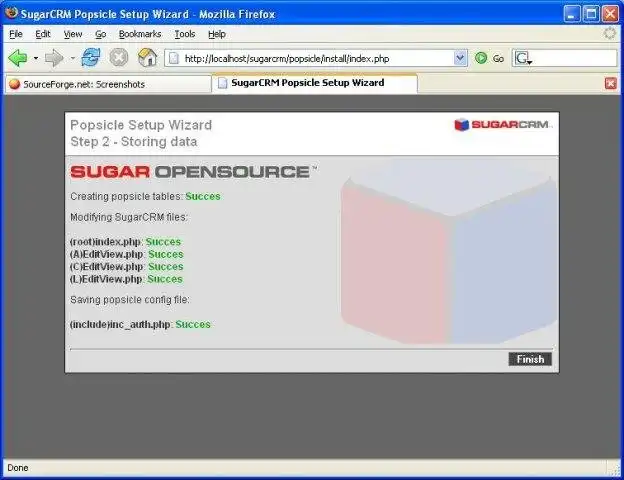Switch to the SourceForge.net: Screenshots tab

108,84
